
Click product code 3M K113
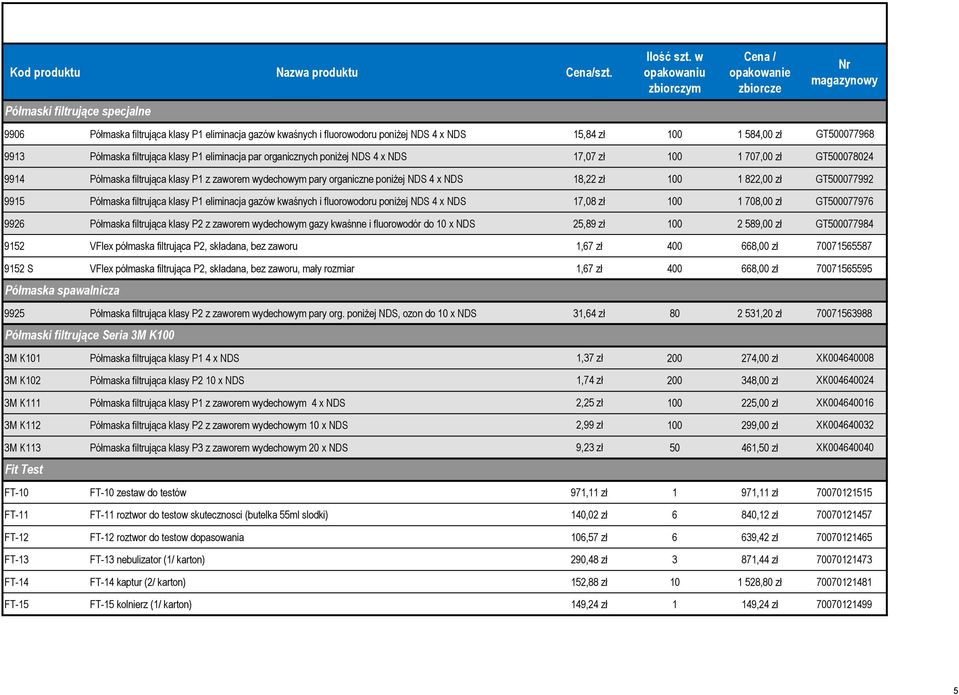23,448
